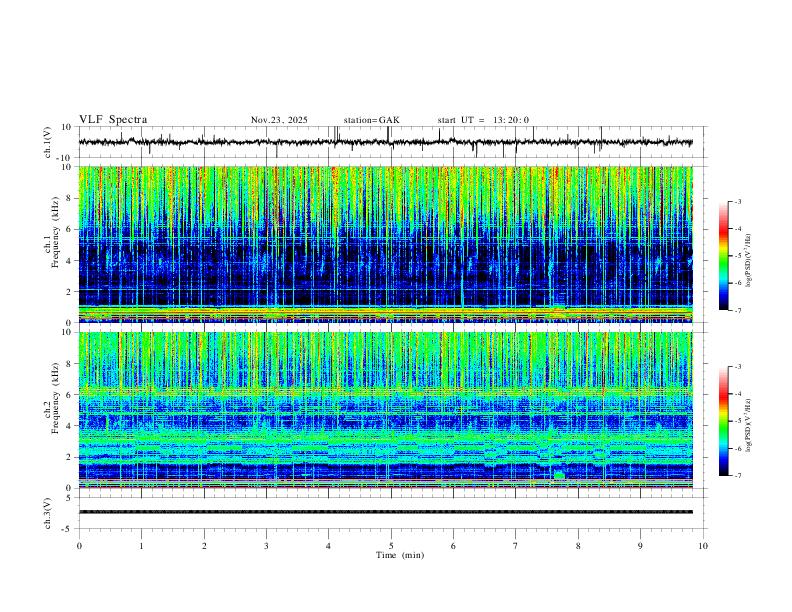Click the "4" kHz tick of ch.1 spectrogram
The image size is (792, 612).
tap(69, 261)
